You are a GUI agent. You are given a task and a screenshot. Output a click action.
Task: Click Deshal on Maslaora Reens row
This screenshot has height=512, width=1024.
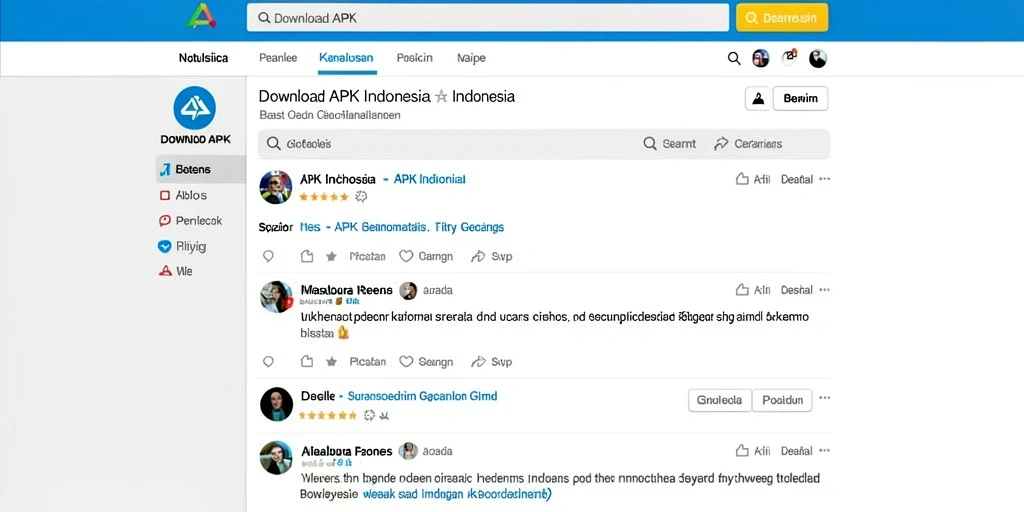pyautogui.click(x=797, y=290)
